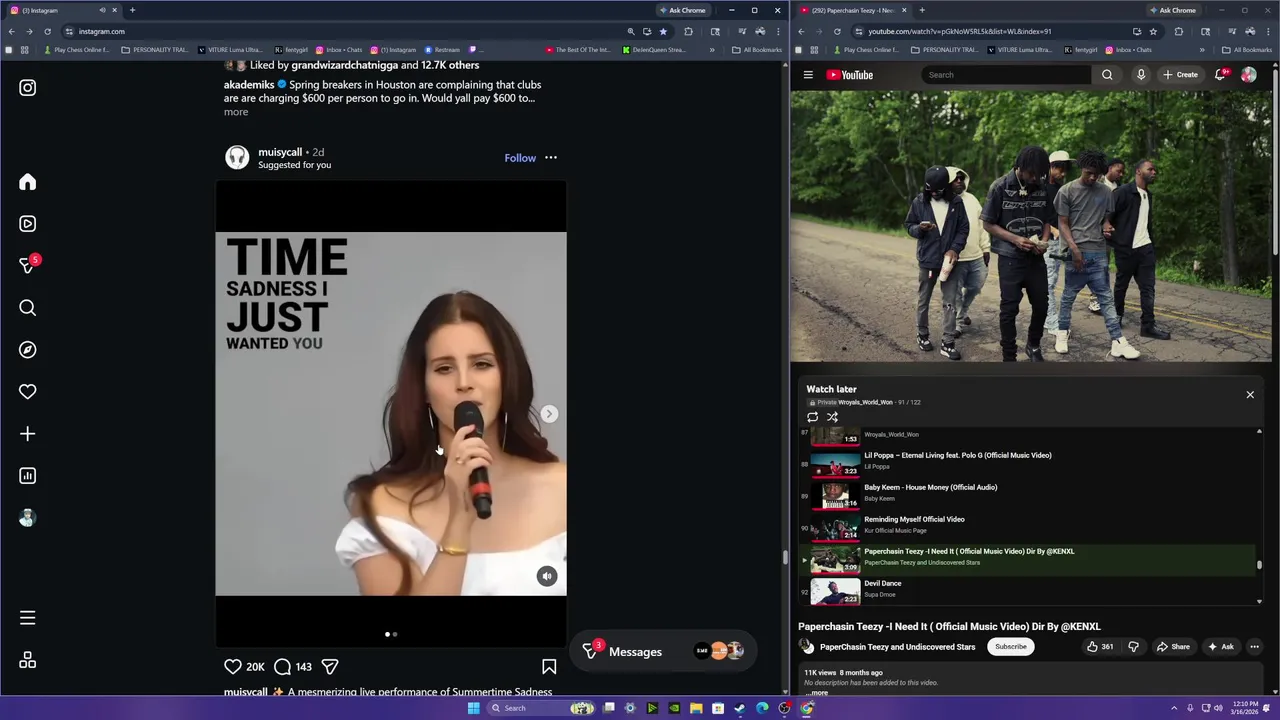Create new post with plus icon
The image size is (1280, 720).
pyautogui.click(x=27, y=434)
